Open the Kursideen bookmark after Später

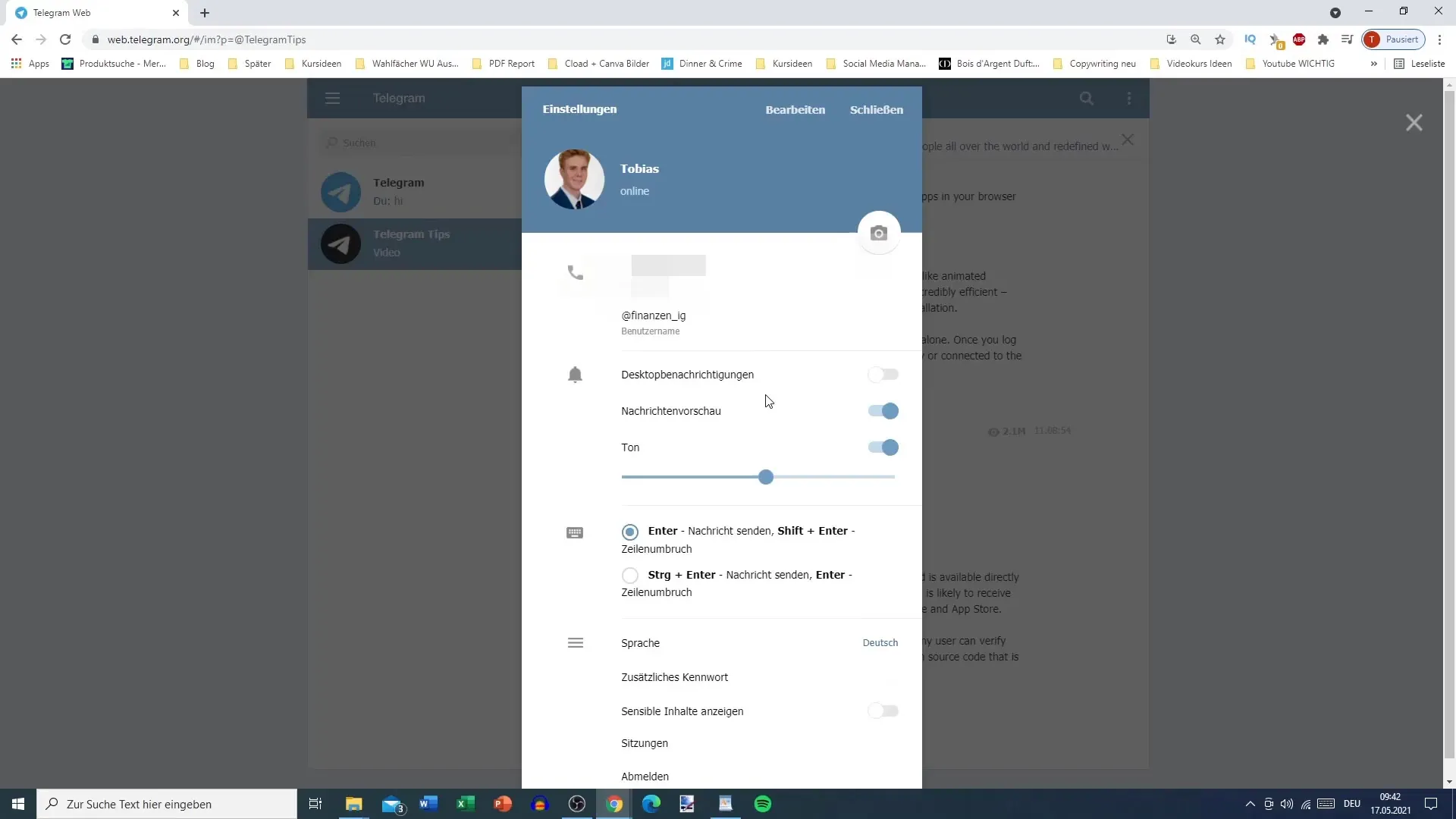313,64
